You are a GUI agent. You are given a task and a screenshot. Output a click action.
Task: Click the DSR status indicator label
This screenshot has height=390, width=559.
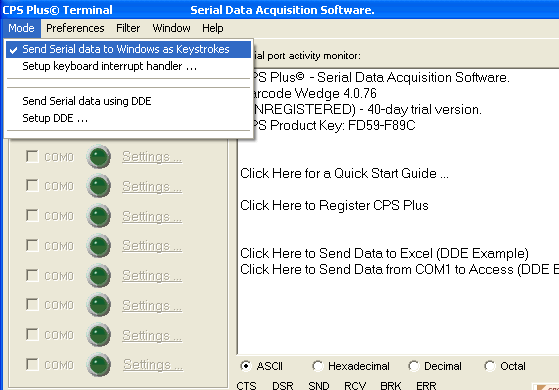283,385
